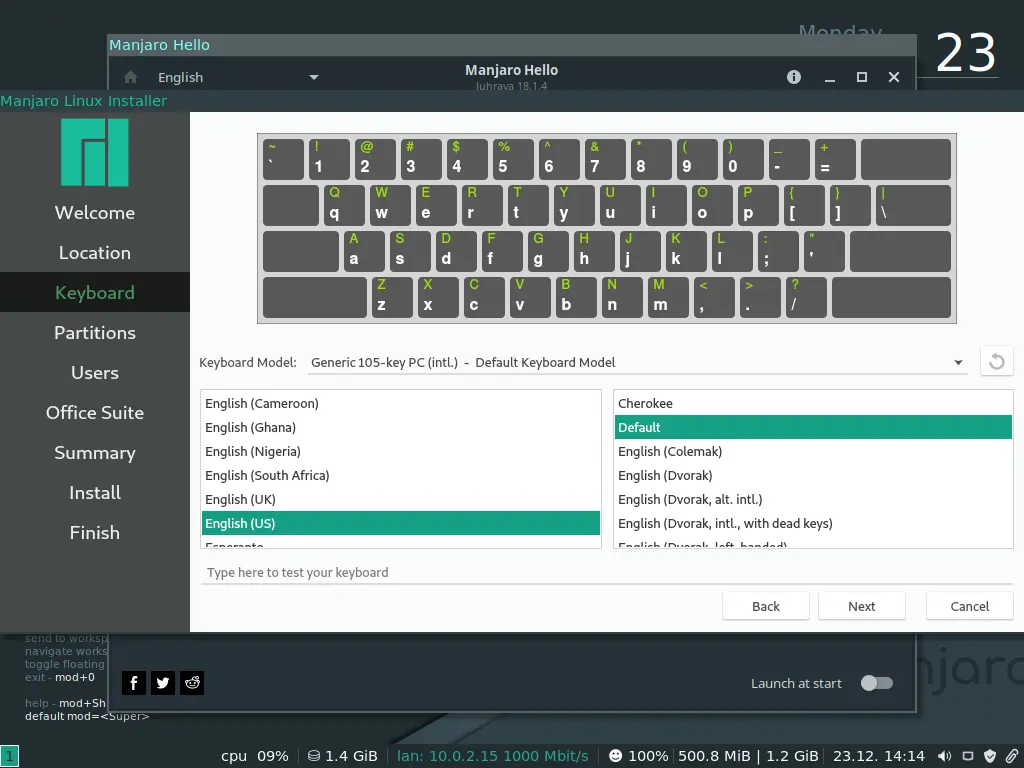The height and width of the screenshot is (768, 1024).
Task: Click the Manjaro logo in installer sidebar
Action: 95,153
